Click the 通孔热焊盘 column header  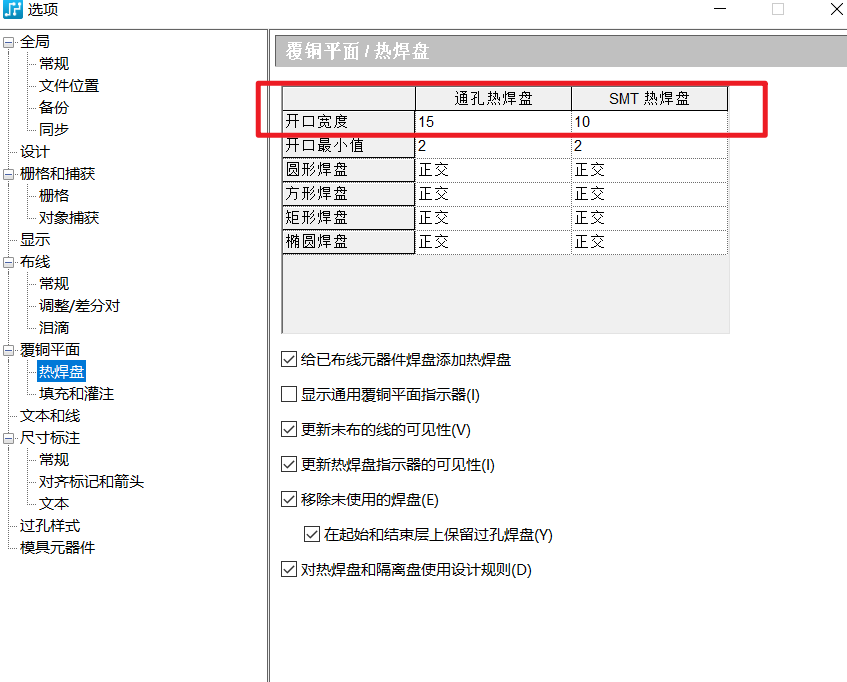pyautogui.click(x=493, y=98)
